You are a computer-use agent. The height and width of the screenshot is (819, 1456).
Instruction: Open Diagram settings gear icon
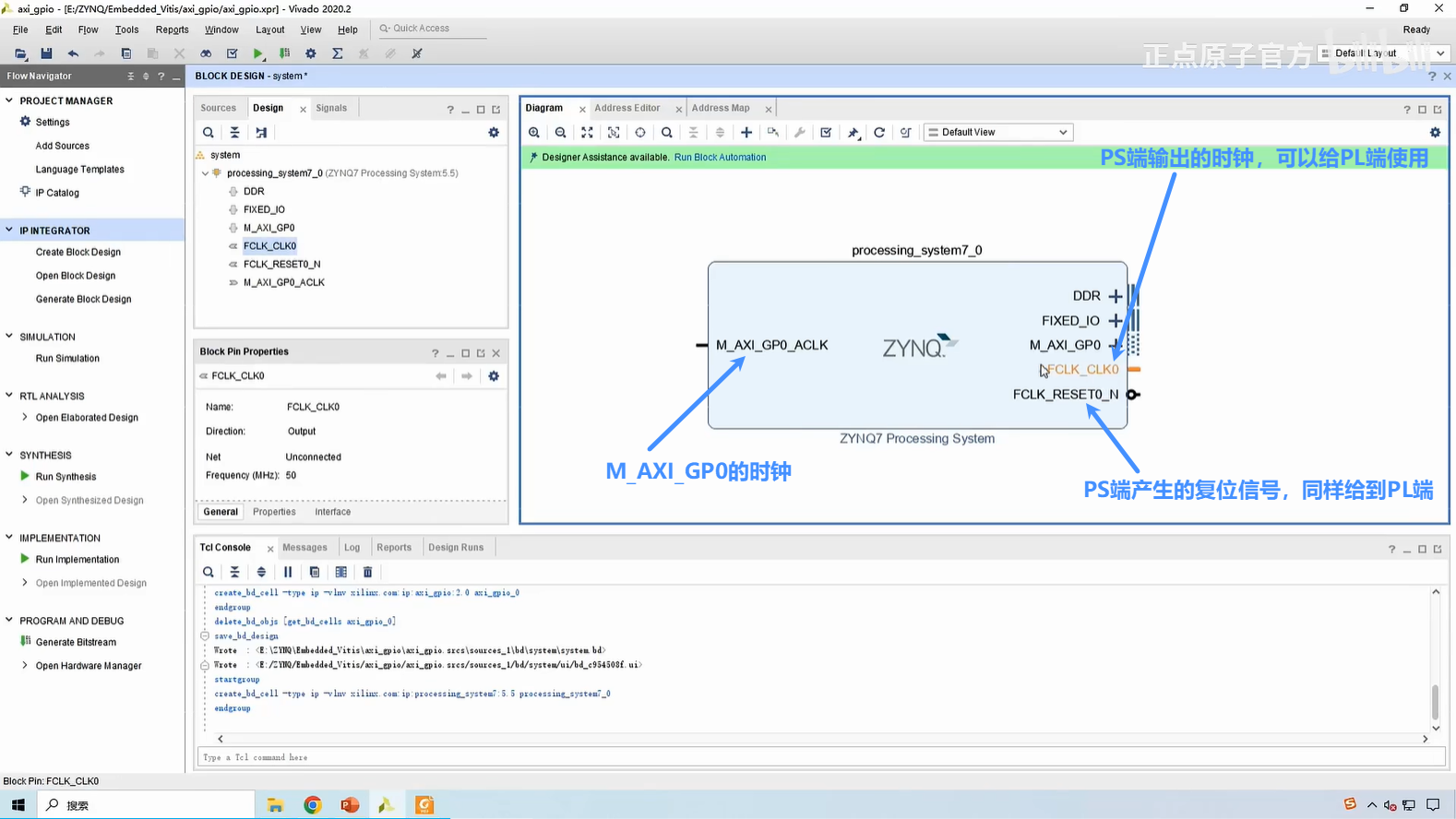(x=1435, y=133)
